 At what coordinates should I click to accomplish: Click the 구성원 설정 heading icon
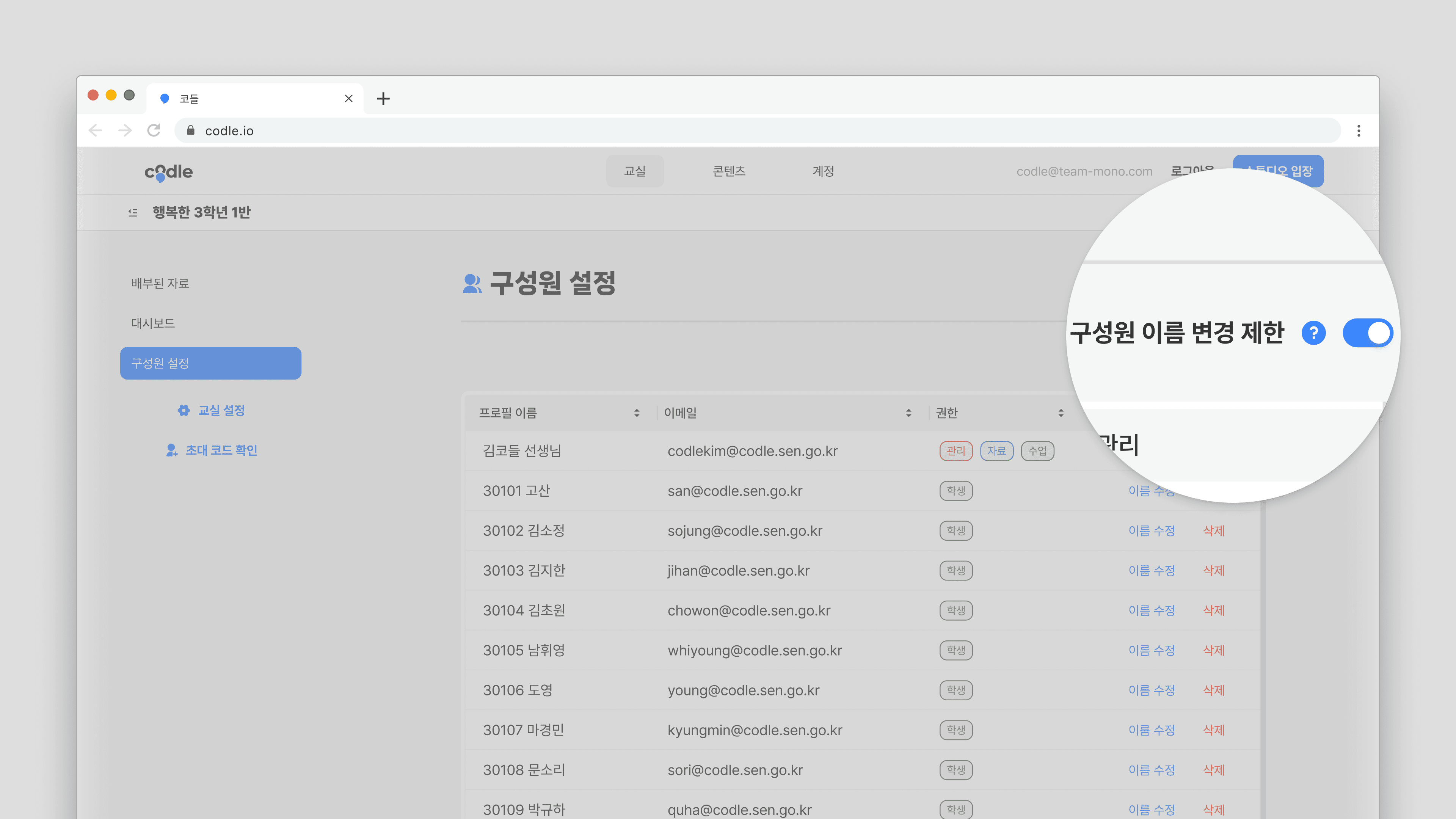[472, 283]
